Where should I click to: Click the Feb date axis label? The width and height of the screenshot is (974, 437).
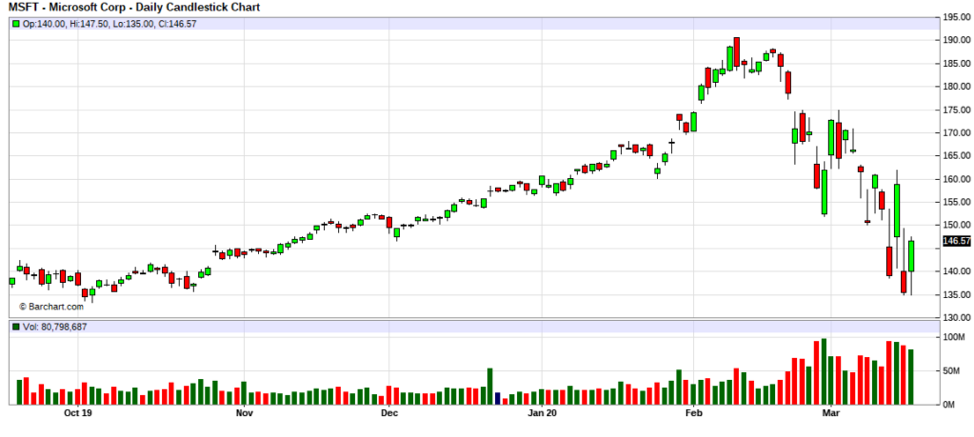tap(693, 412)
